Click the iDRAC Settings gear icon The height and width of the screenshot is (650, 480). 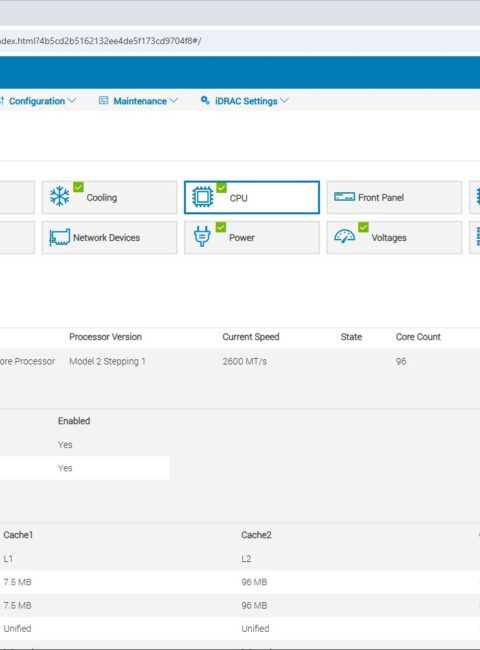click(x=205, y=100)
